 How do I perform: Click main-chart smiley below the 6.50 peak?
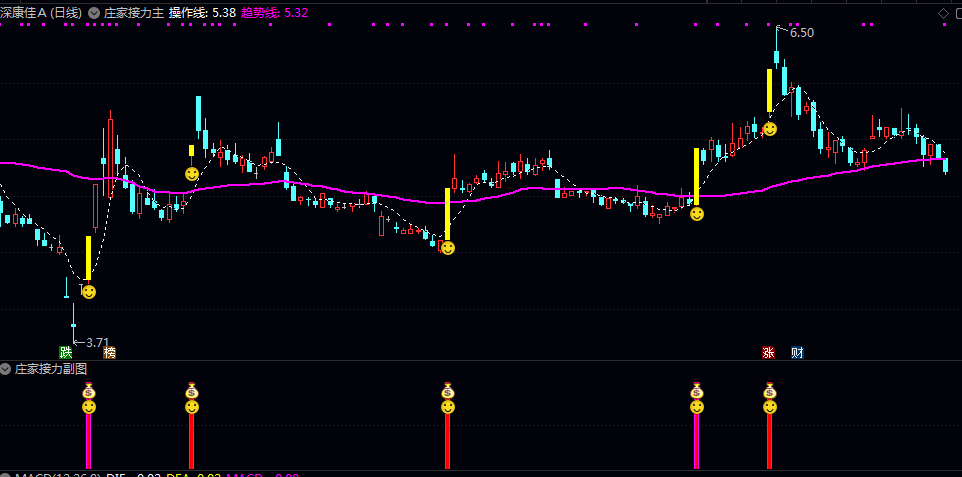769,129
